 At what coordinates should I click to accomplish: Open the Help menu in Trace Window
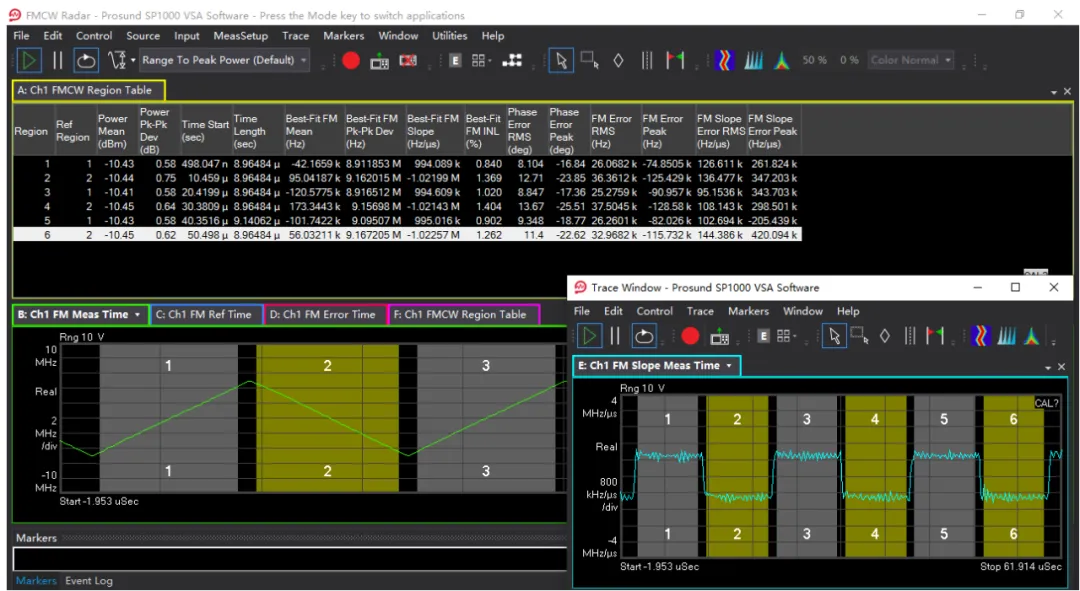tap(848, 311)
